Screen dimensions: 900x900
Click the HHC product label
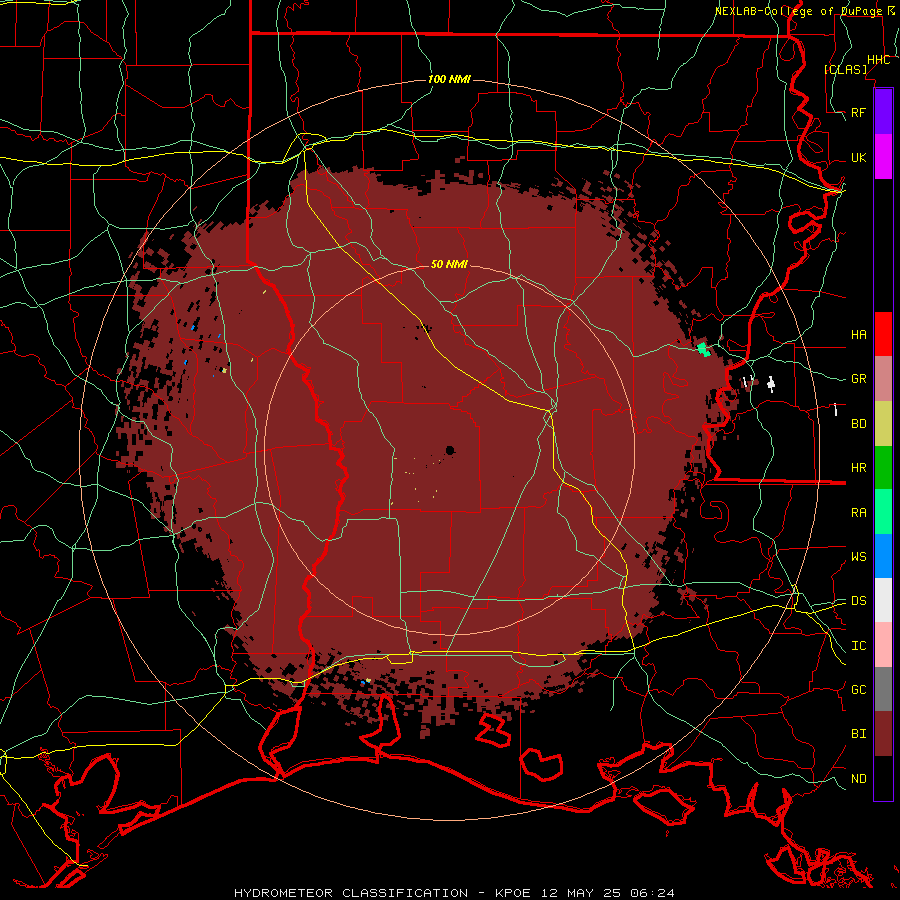point(879,60)
